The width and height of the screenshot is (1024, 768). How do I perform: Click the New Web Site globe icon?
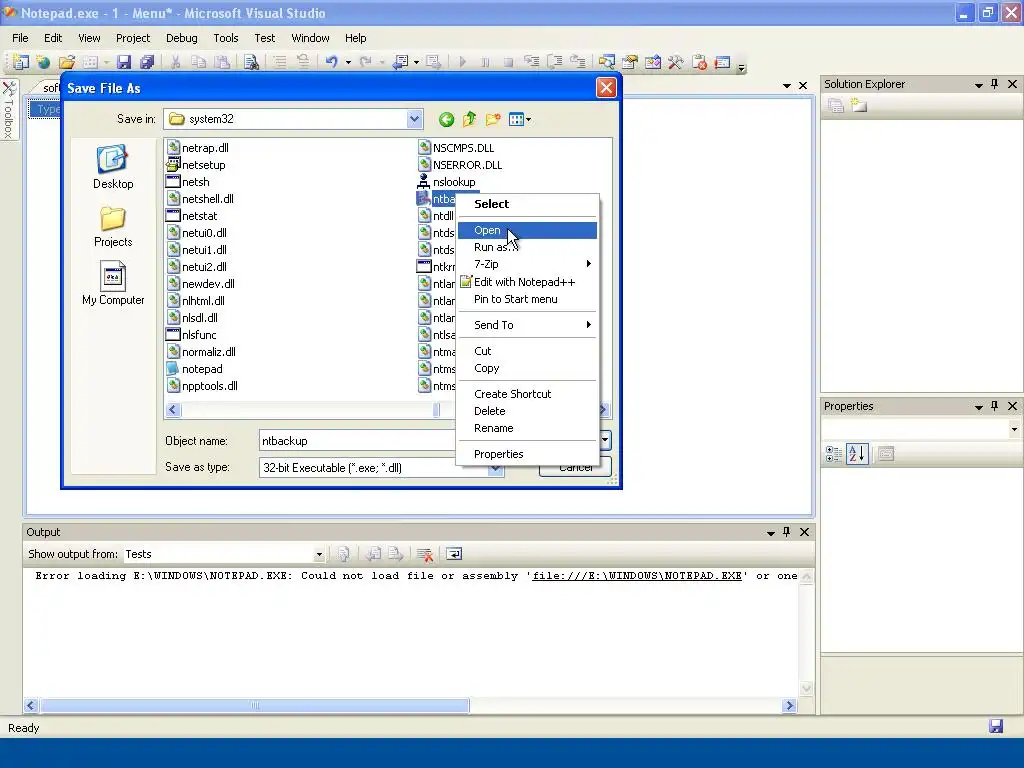(44, 62)
